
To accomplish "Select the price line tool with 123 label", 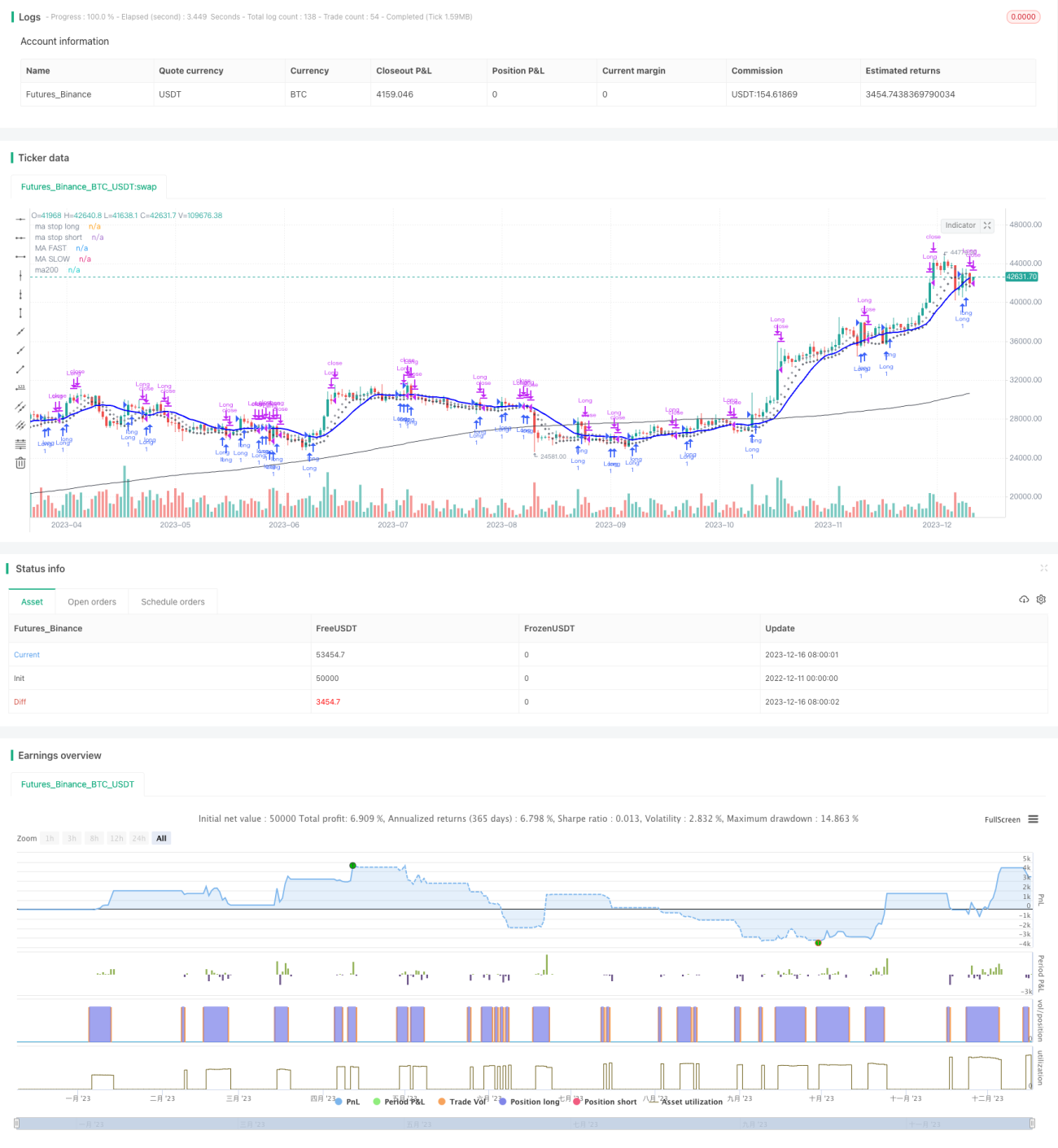I will [20, 387].
